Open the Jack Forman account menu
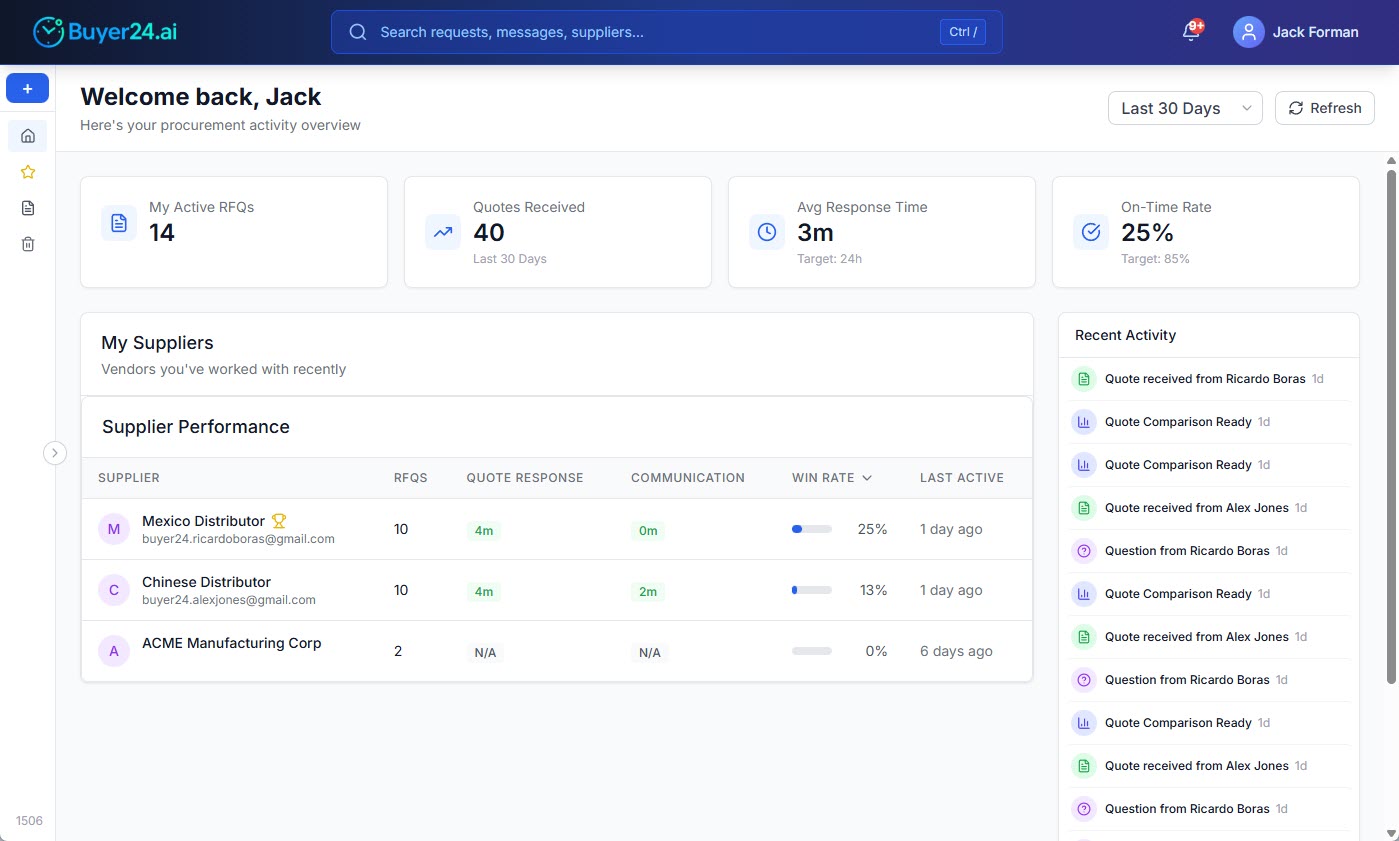The image size is (1399, 841). [1296, 31]
